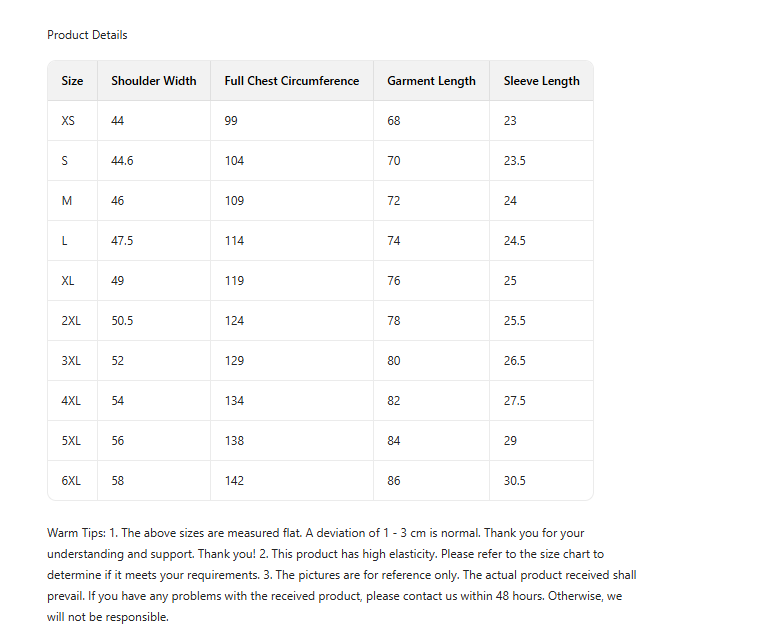Click the XL size row label
The image size is (769, 638).
pos(68,281)
